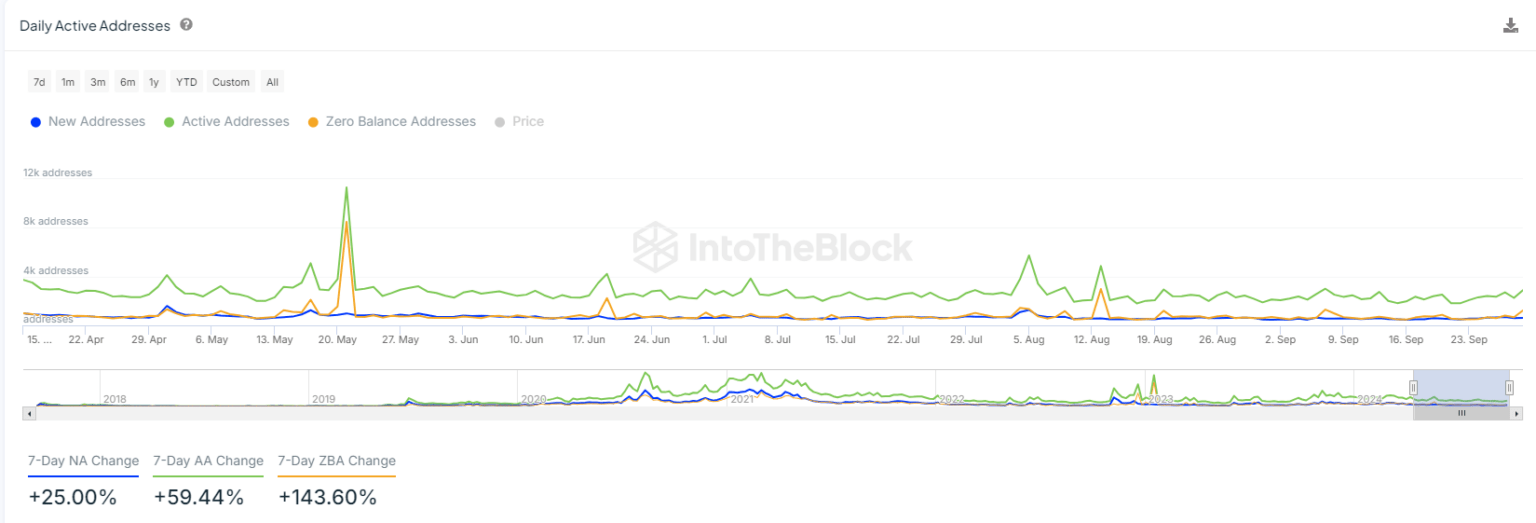Open the Custom date range picker

pos(231,82)
